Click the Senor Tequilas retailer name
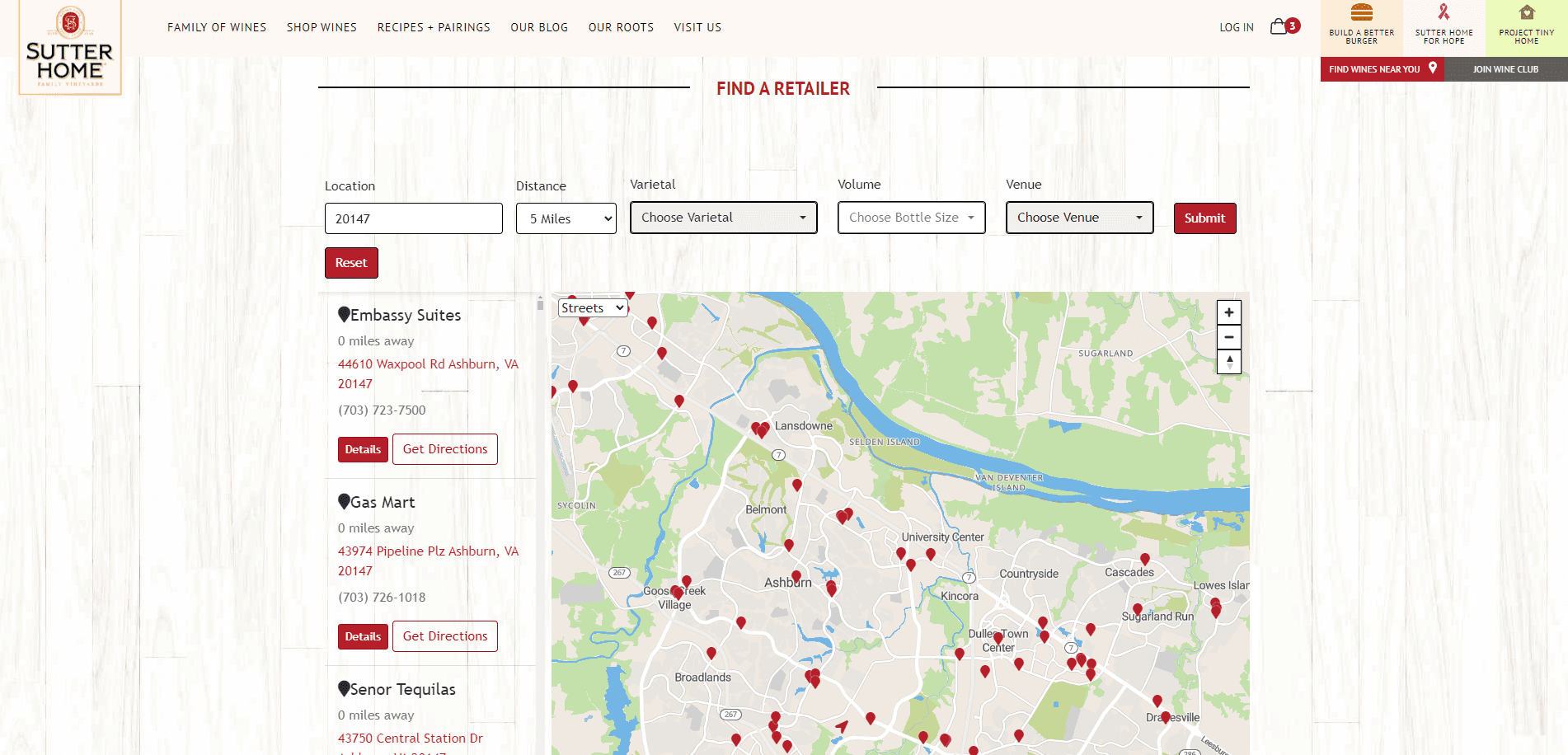Viewport: 1568px width, 755px height. 403,689
